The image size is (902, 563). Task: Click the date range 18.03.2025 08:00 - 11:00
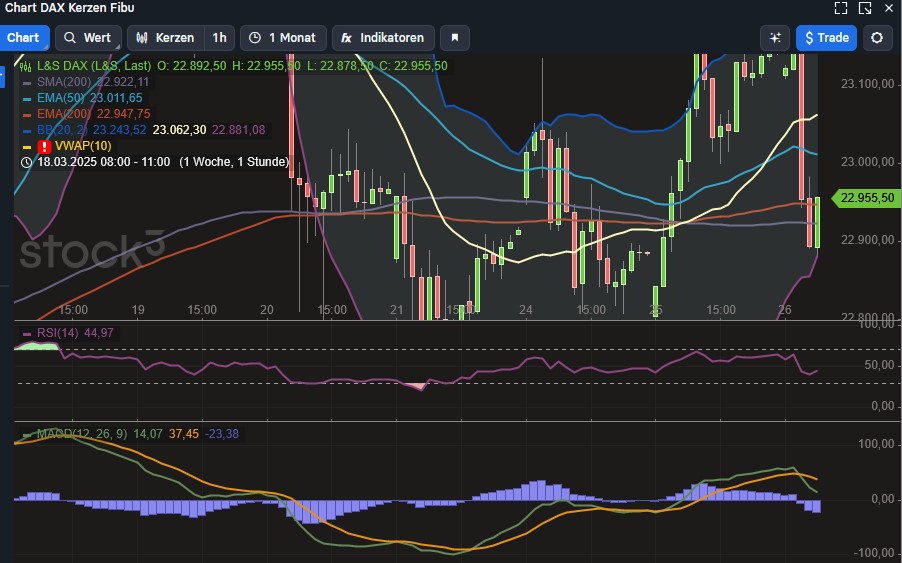click(104, 162)
